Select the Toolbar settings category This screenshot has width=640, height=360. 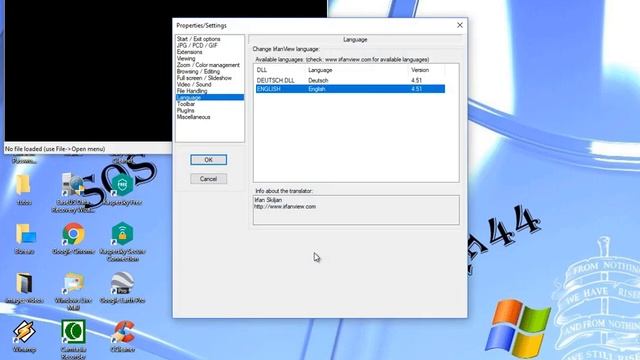click(186, 104)
